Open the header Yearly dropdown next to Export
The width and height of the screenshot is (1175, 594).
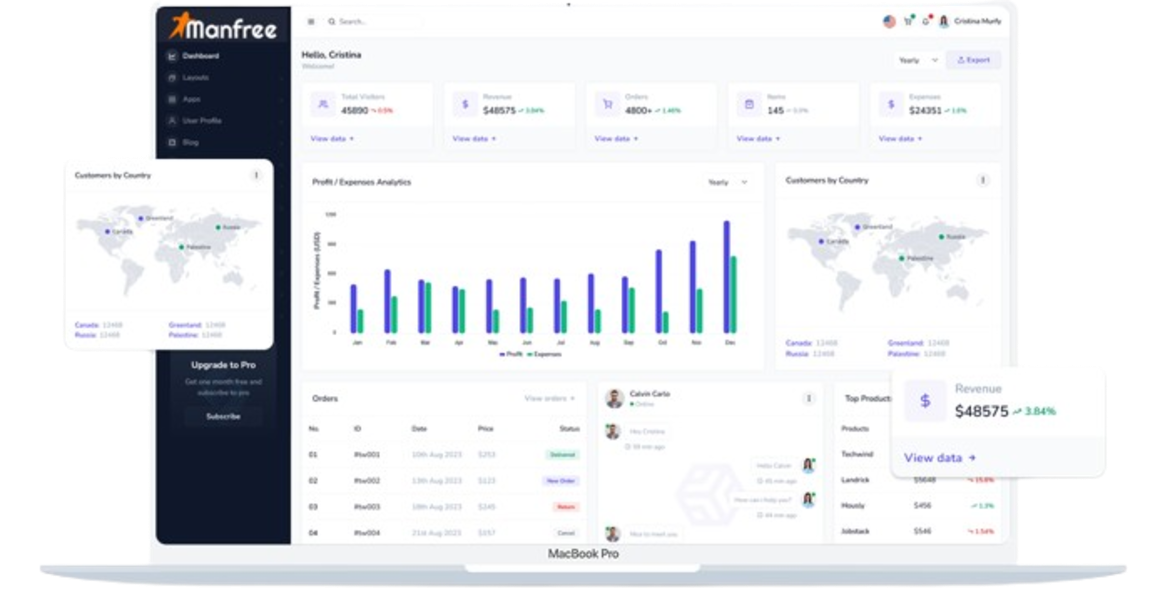coord(917,60)
